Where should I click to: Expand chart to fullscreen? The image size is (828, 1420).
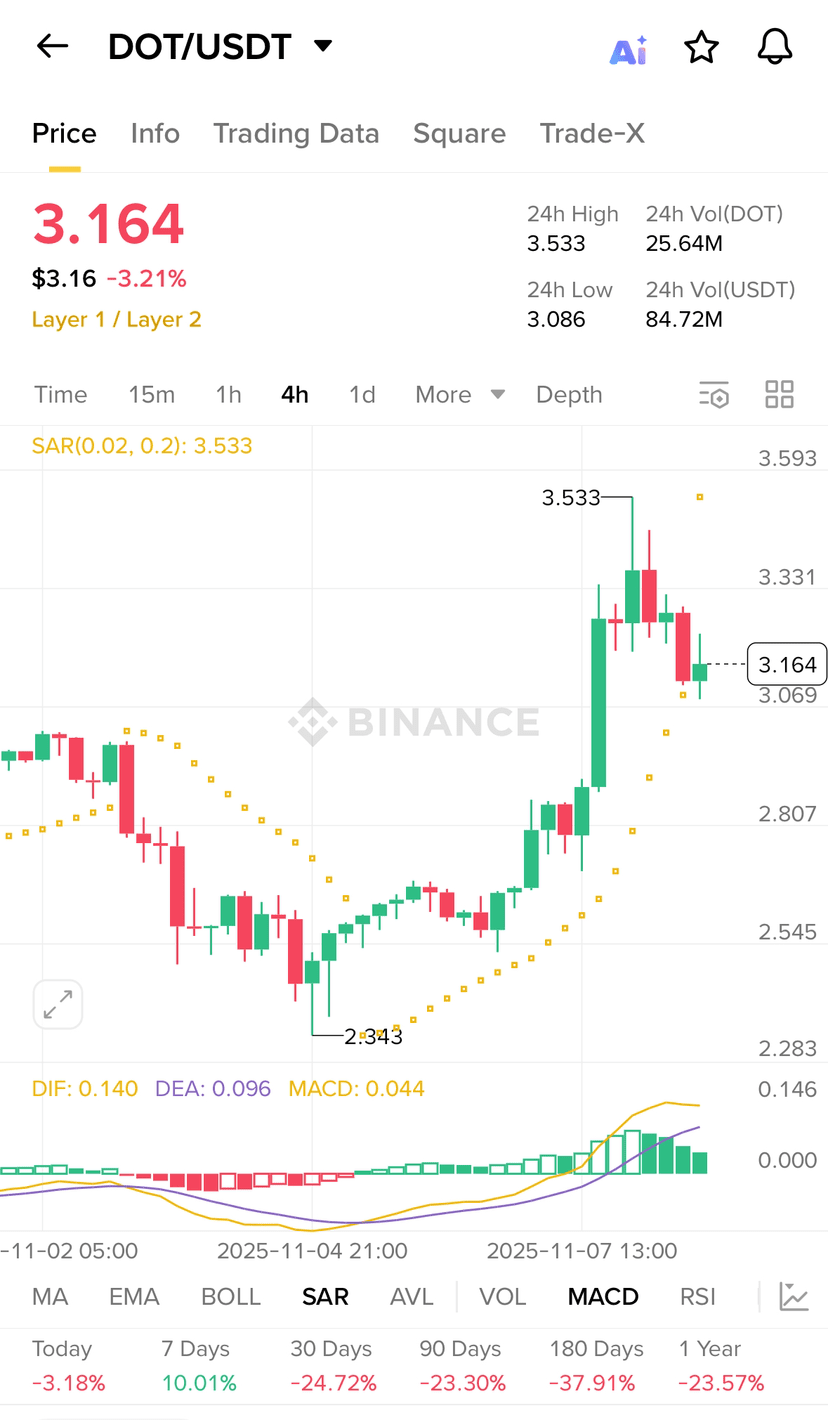[x=58, y=1004]
